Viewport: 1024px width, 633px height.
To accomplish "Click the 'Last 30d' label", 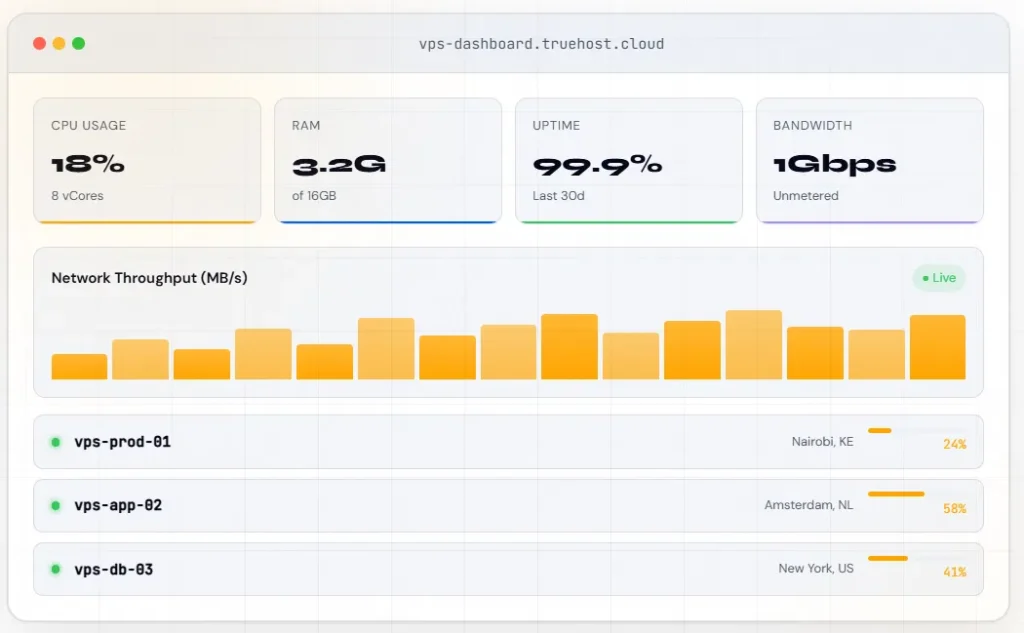I will 558,195.
